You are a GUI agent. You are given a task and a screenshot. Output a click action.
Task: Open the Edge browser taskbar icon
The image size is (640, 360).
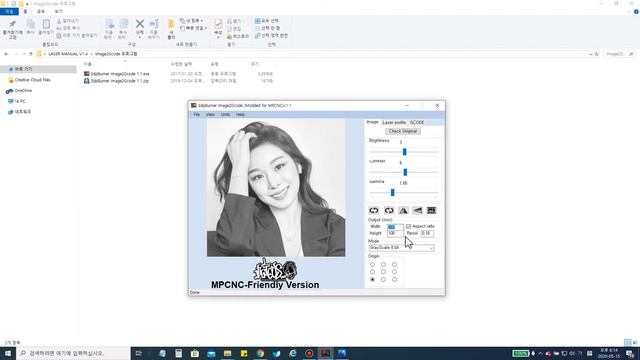293,353
